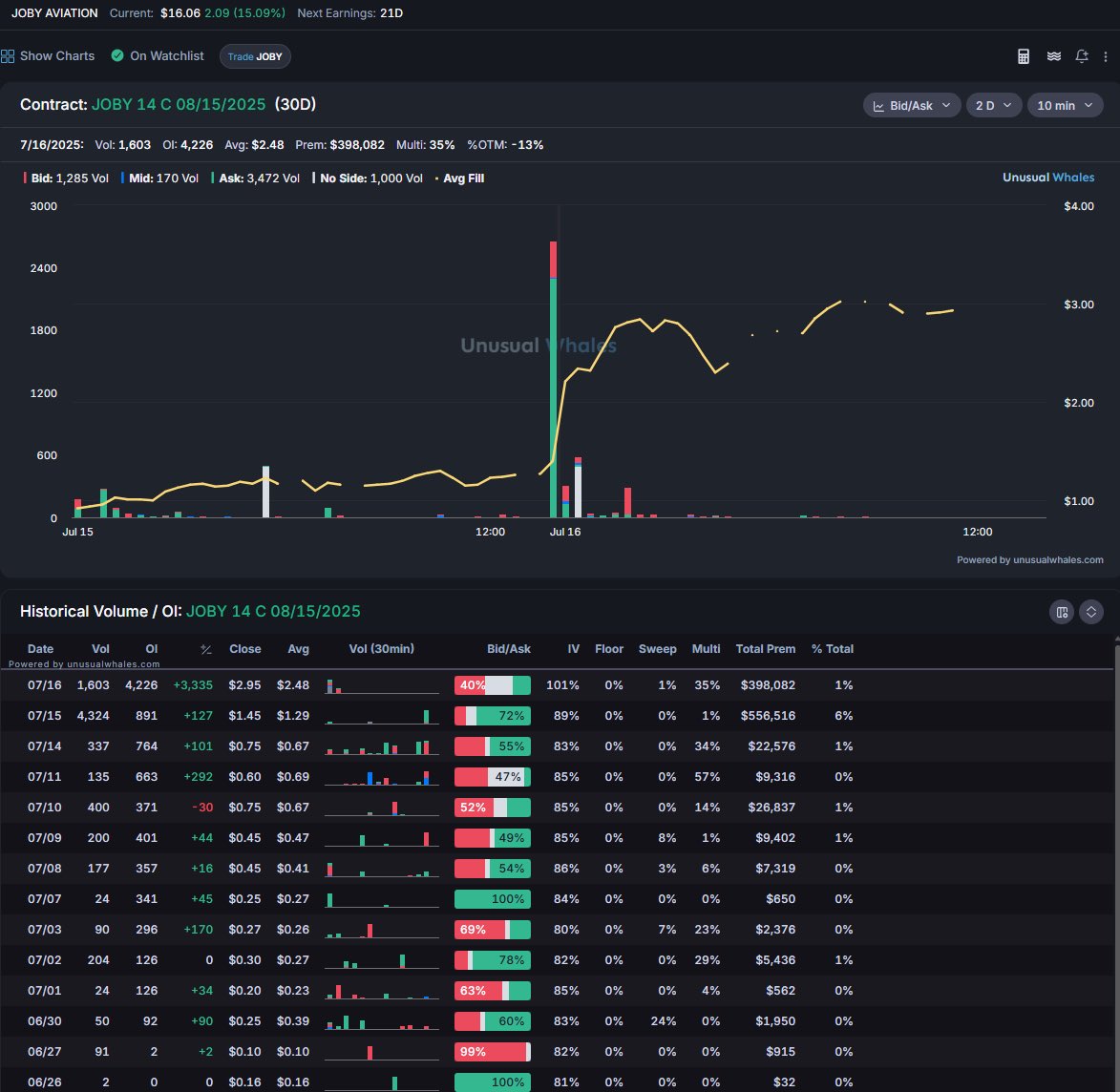
Task: Click the 07/01 Vol (30min) sparkline
Action: point(381,990)
